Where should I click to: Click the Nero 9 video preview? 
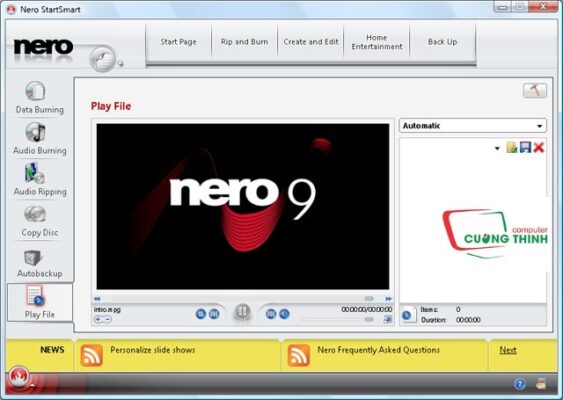[243, 206]
